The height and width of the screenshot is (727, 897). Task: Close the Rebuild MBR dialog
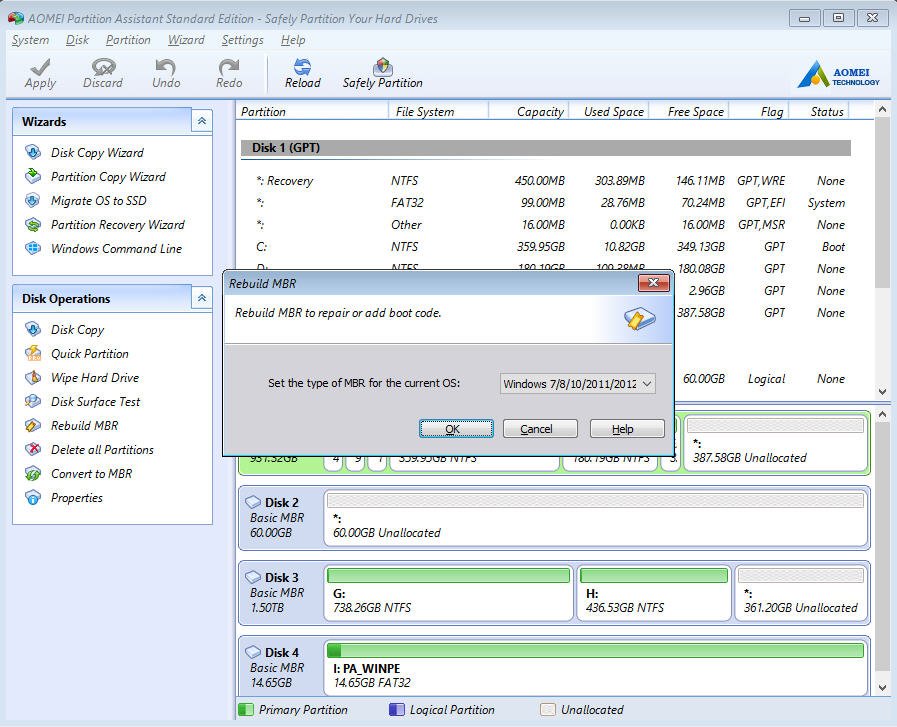653,284
